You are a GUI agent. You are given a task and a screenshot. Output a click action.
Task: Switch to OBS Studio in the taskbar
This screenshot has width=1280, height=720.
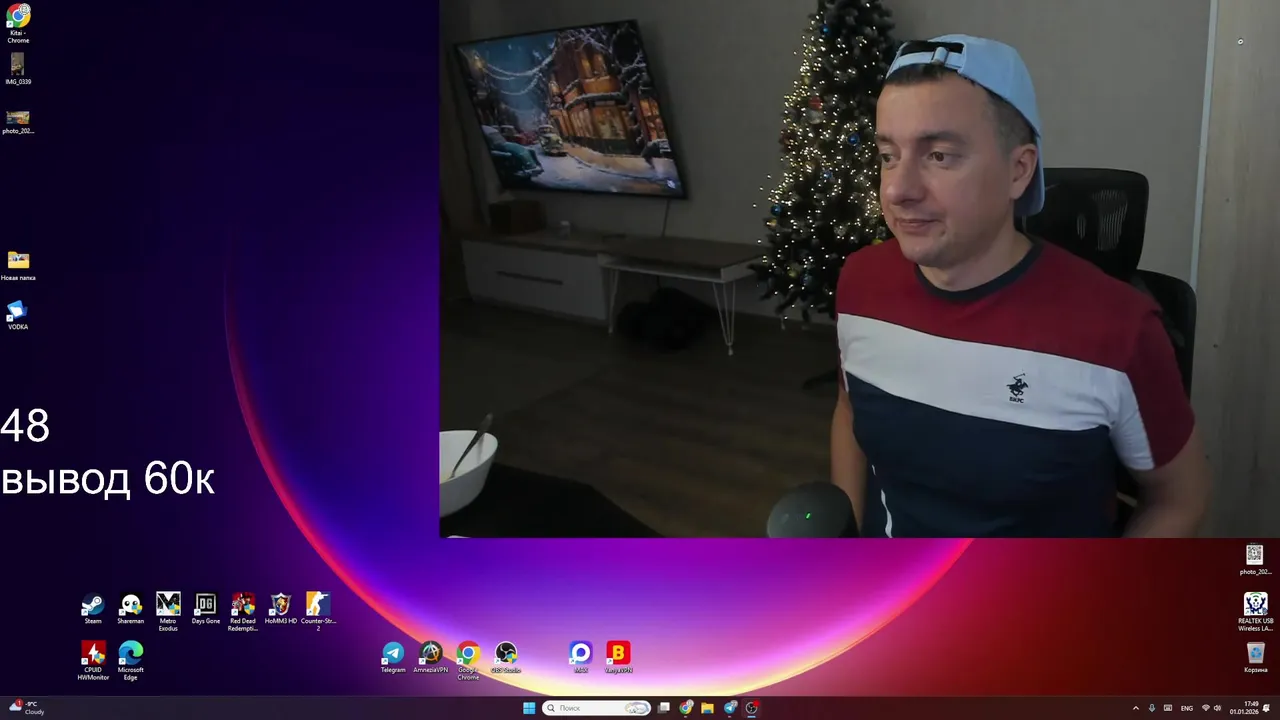[x=752, y=708]
